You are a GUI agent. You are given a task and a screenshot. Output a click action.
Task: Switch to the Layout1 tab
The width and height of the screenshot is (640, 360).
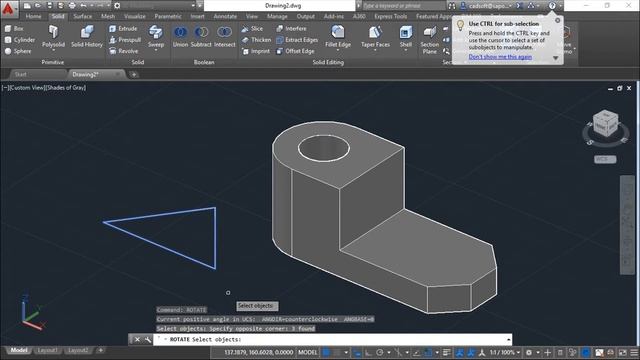(x=47, y=350)
